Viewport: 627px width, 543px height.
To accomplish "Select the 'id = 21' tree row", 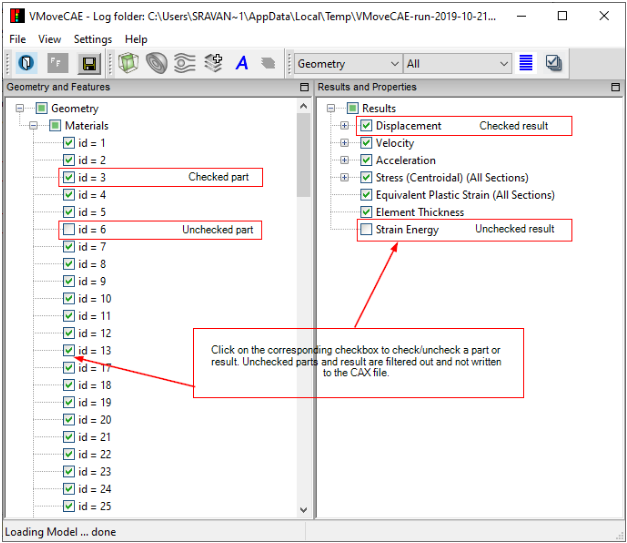I will (x=94, y=437).
